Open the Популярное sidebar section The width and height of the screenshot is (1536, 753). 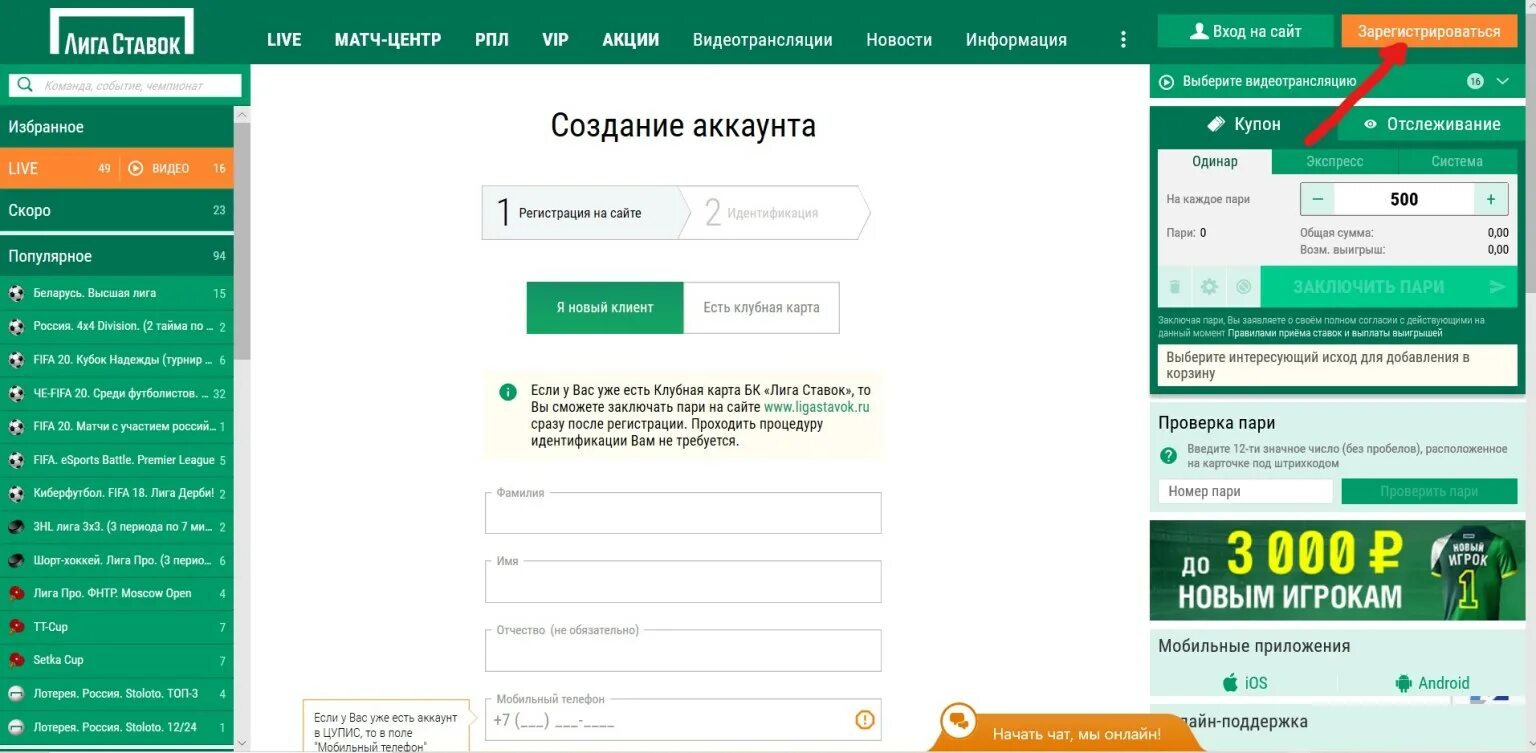click(x=117, y=256)
